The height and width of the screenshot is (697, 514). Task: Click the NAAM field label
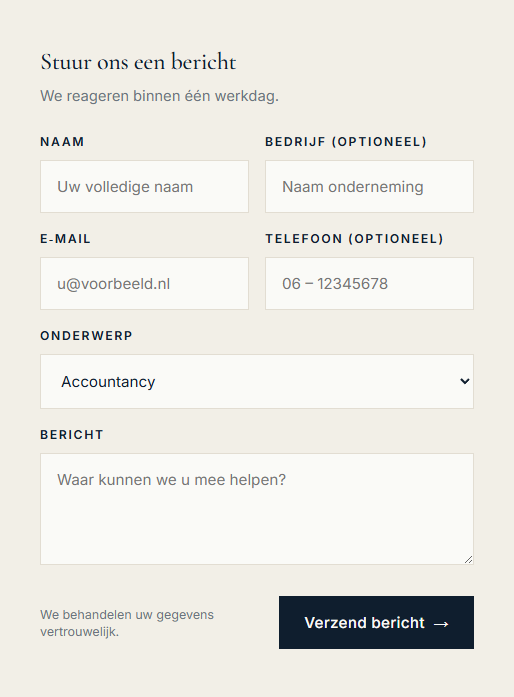(x=62, y=142)
